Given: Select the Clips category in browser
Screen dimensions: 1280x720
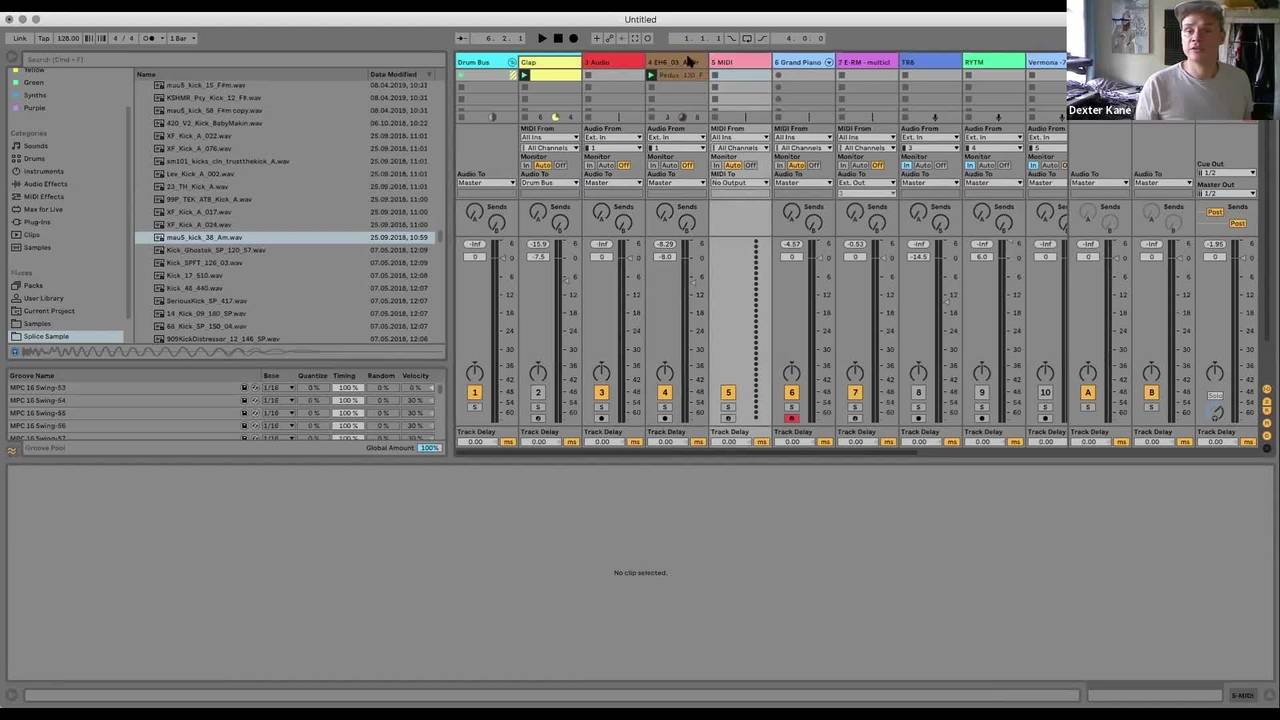Looking at the screenshot, I should point(32,235).
